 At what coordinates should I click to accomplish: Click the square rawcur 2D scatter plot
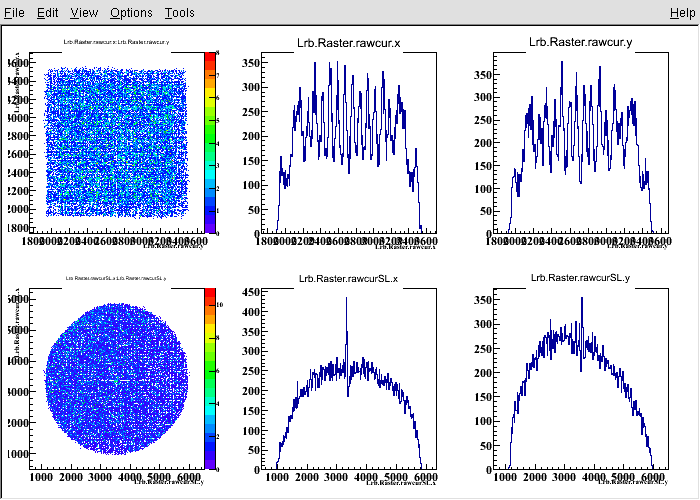click(x=116, y=142)
